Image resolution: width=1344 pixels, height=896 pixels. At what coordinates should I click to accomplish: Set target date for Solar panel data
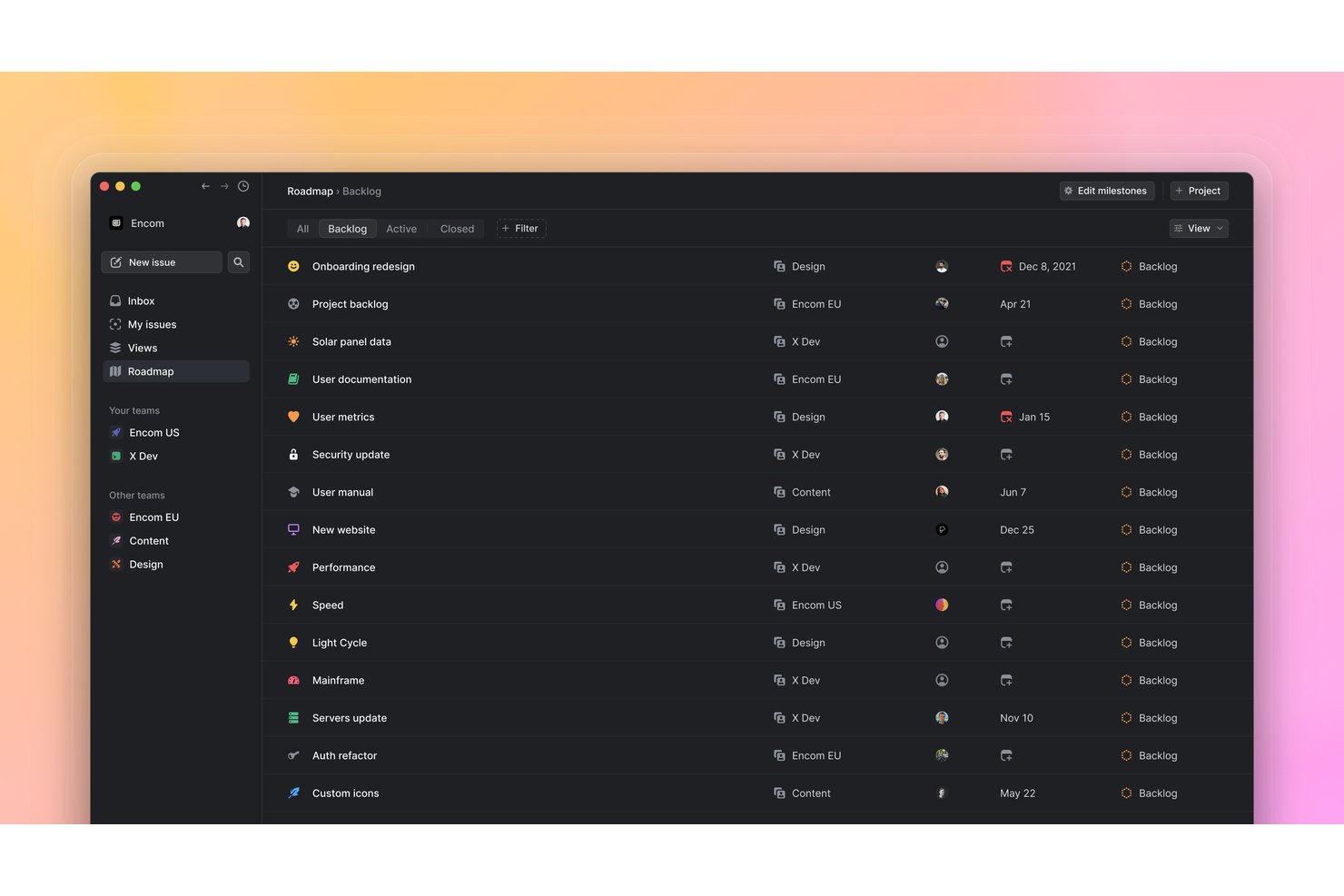click(1006, 342)
